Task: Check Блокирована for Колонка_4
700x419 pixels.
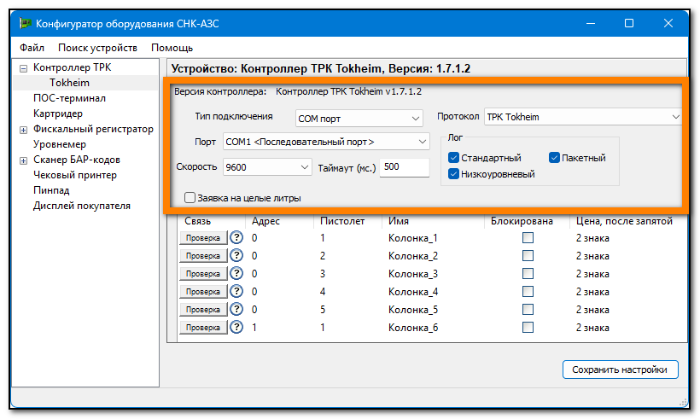Action: pos(528,291)
